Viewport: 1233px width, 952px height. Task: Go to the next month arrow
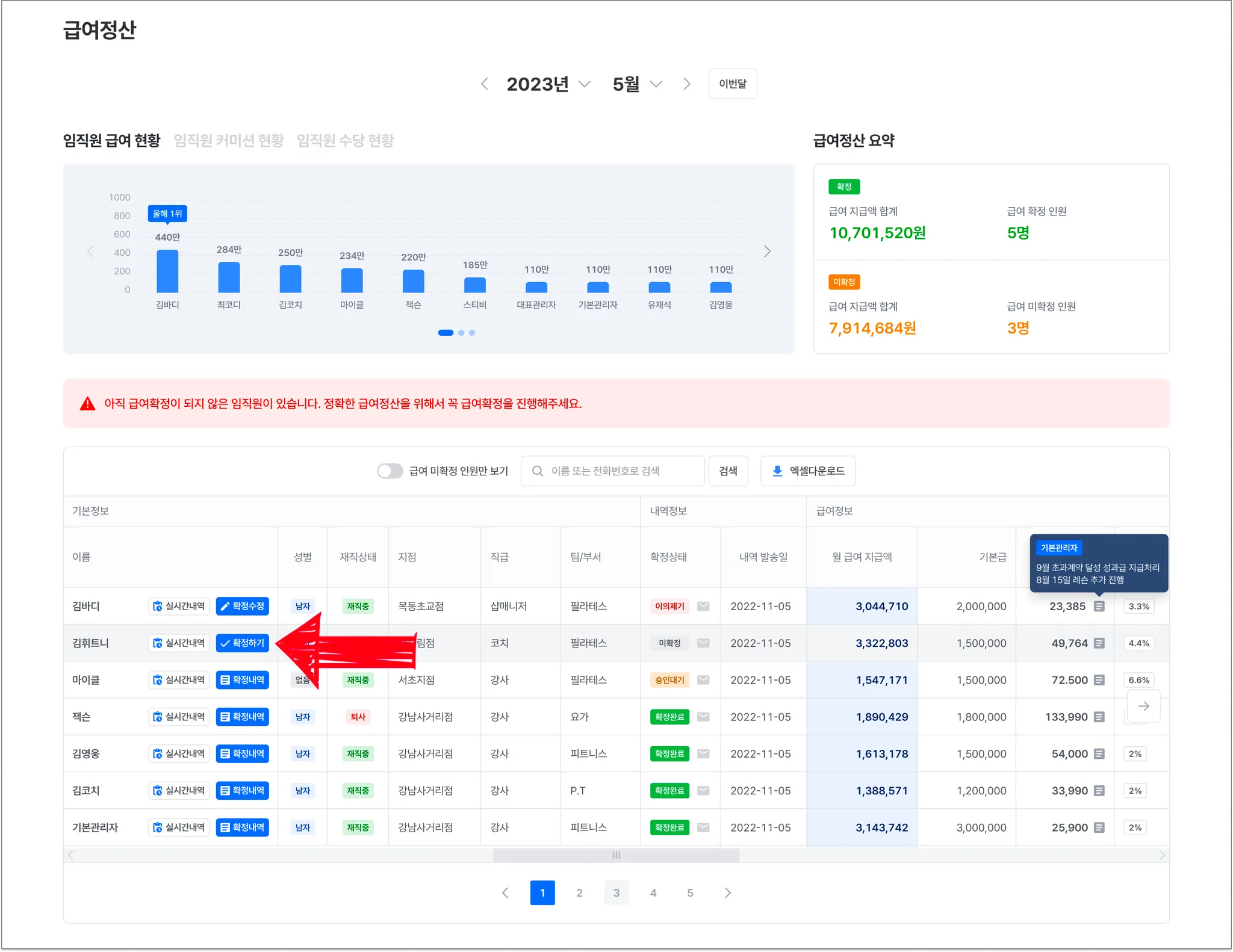point(686,84)
